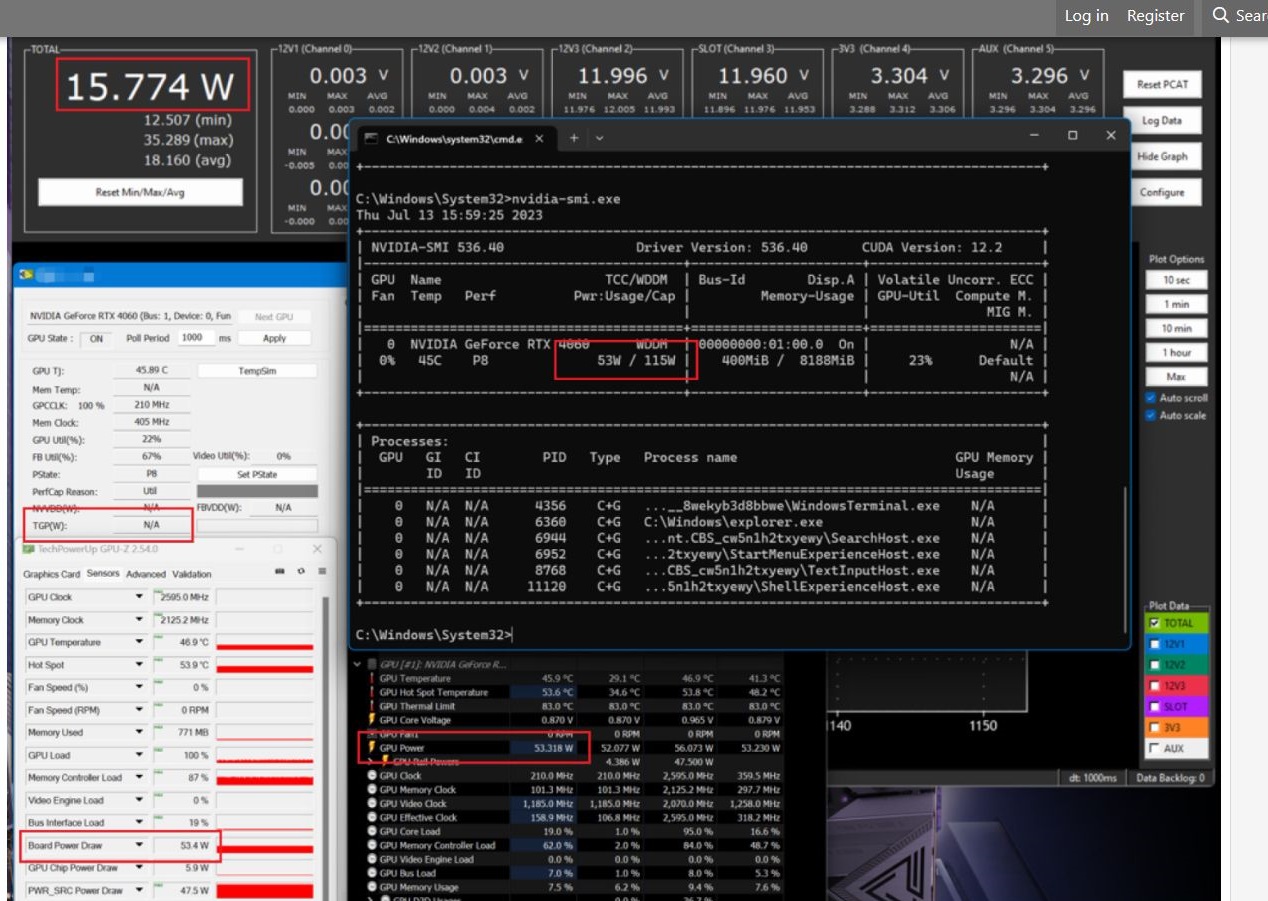The height and width of the screenshot is (901, 1268).
Task: Open Fan Speed (%) sensor dropdown
Action: click(139, 687)
